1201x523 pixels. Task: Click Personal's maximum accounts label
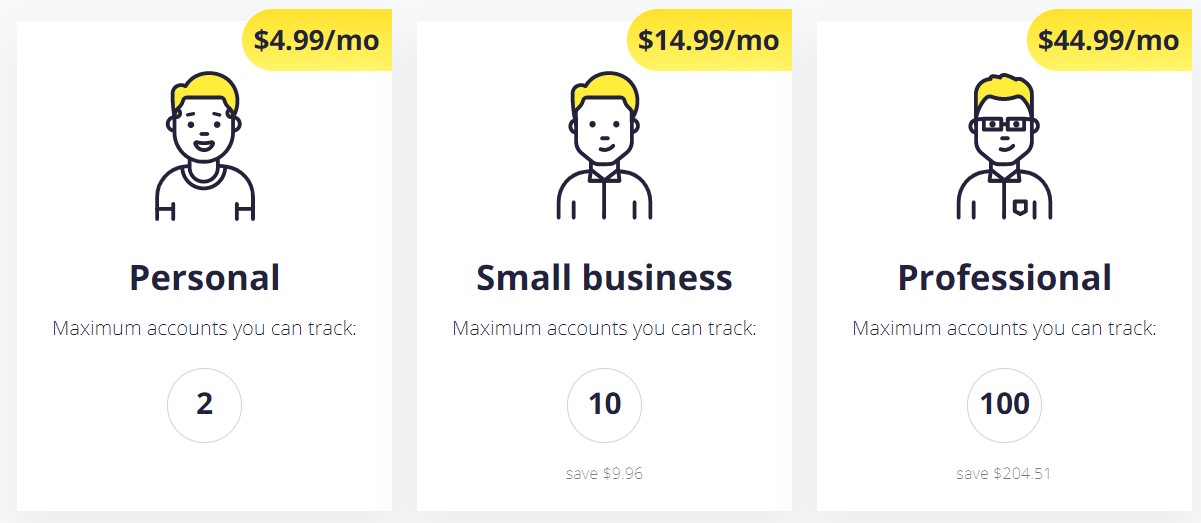205,328
